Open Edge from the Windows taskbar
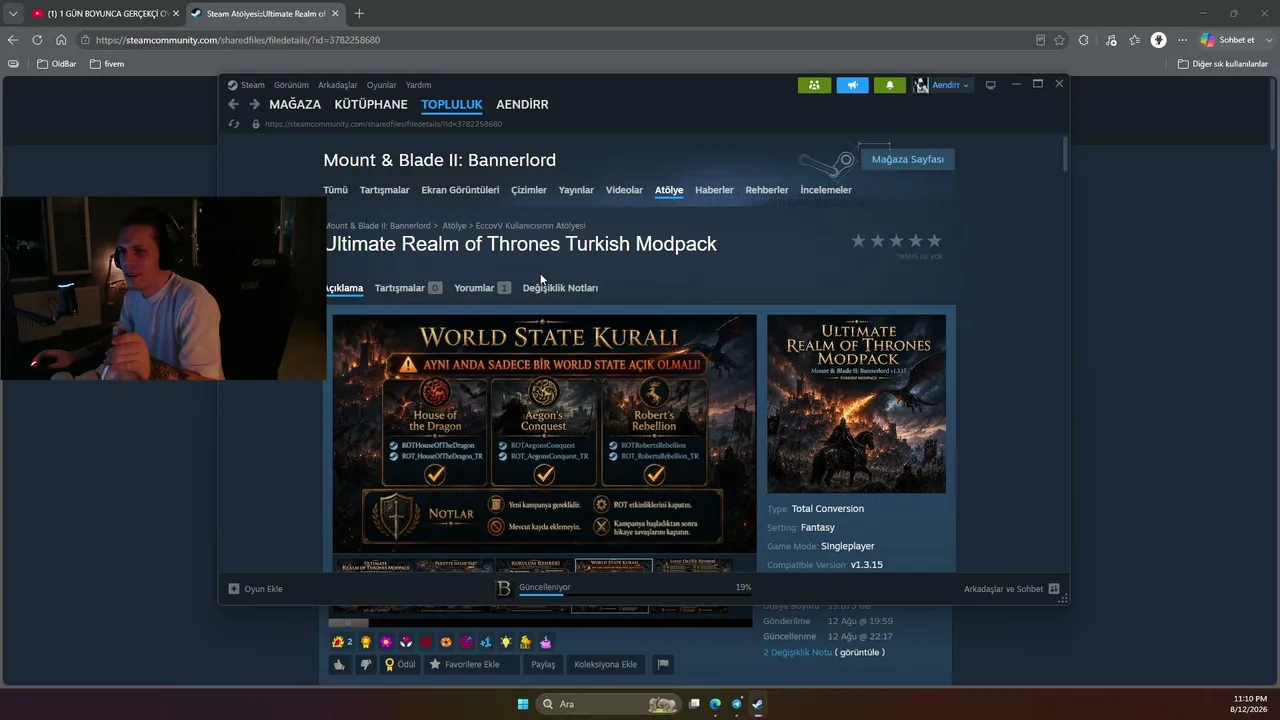Image resolution: width=1280 pixels, height=720 pixels. coord(715,704)
